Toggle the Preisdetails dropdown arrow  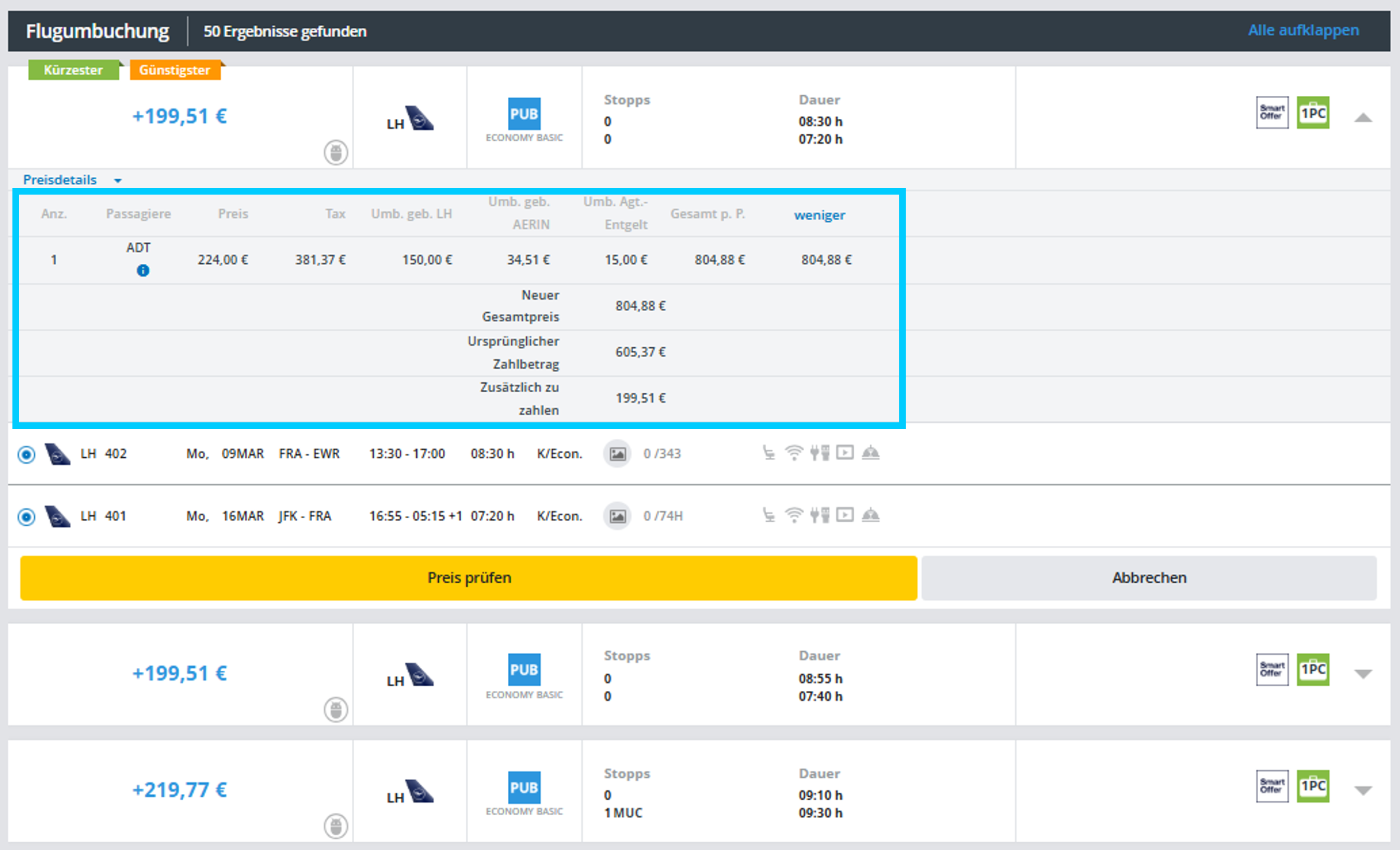118,180
